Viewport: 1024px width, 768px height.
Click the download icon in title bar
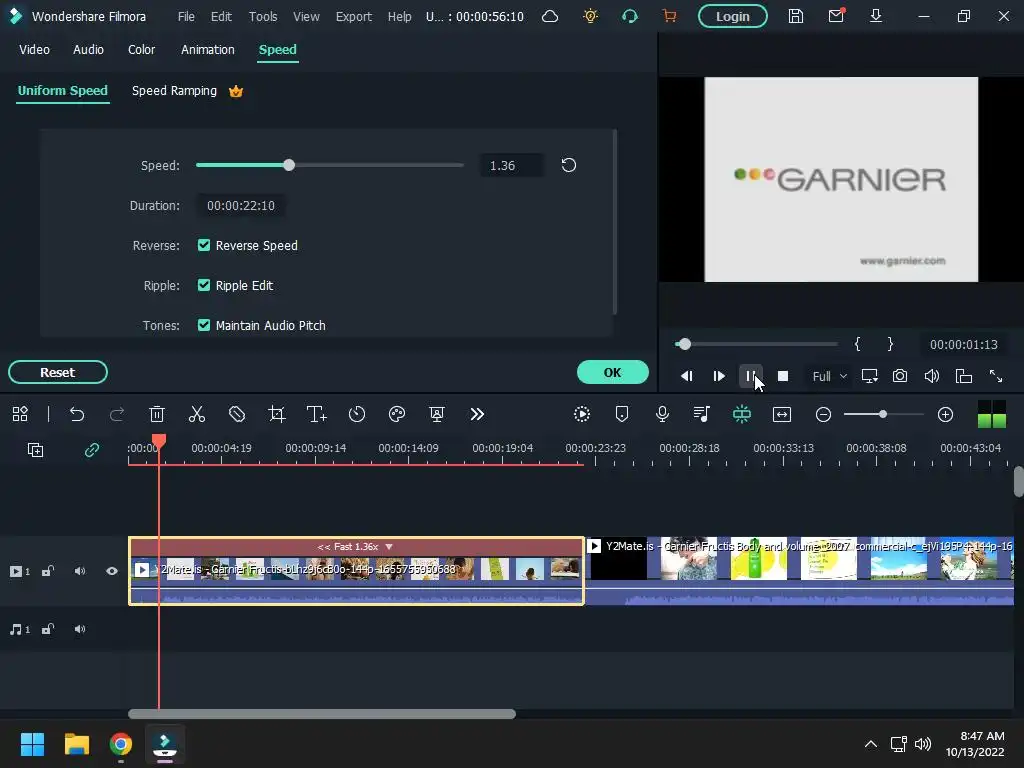[x=876, y=16]
